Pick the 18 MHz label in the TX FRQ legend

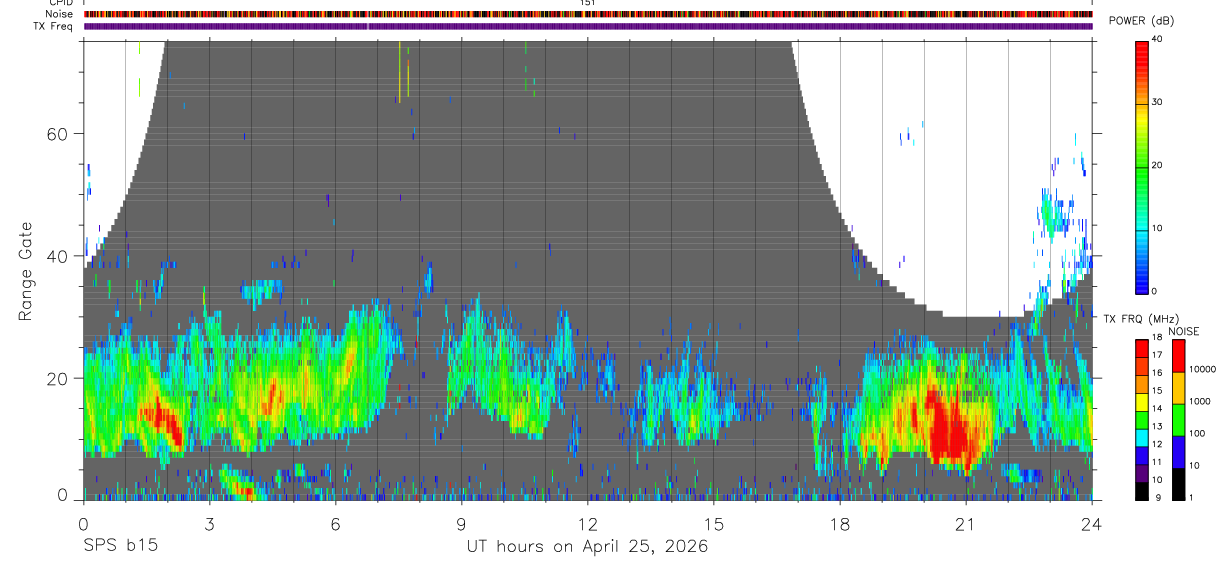pos(1157,339)
